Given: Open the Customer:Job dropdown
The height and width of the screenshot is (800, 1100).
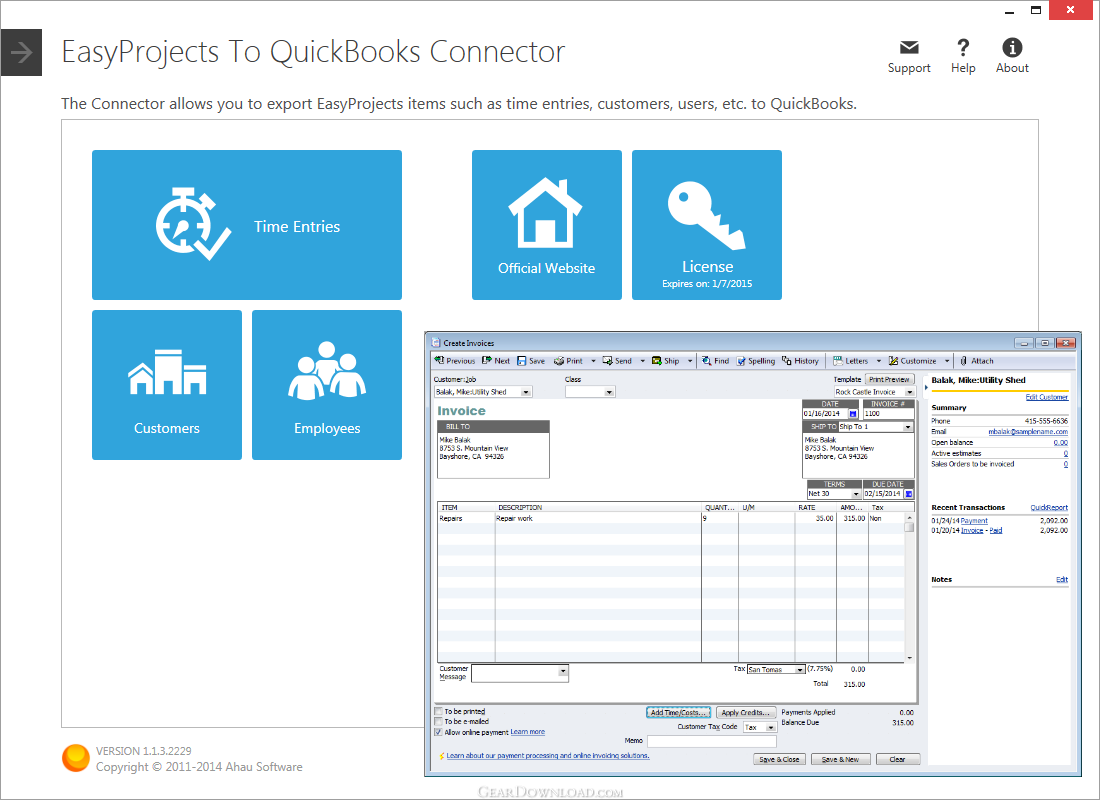Looking at the screenshot, I should (526, 392).
